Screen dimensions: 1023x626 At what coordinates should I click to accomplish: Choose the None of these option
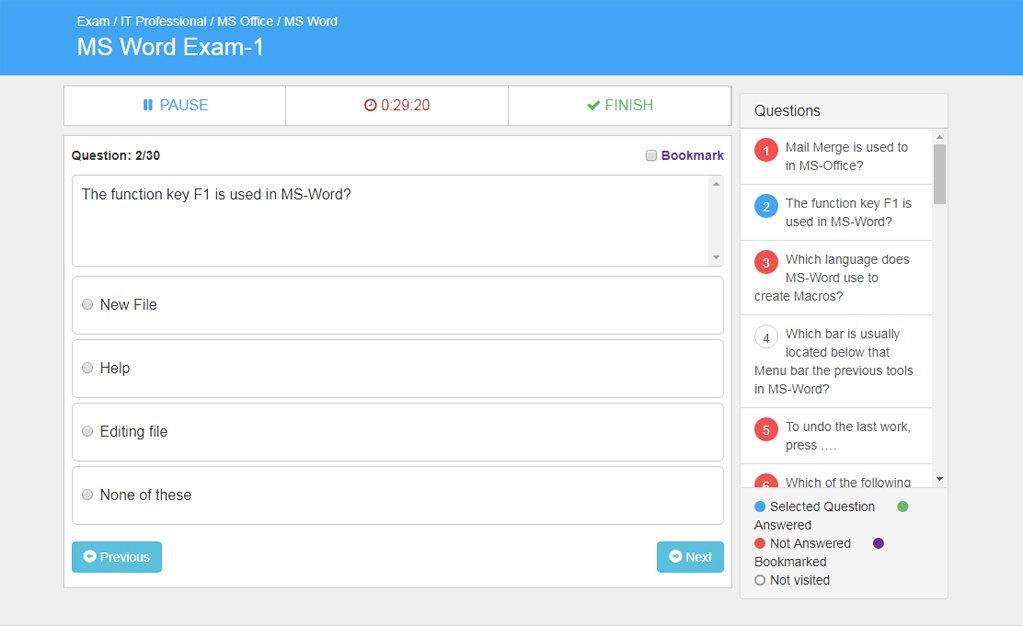397,495
